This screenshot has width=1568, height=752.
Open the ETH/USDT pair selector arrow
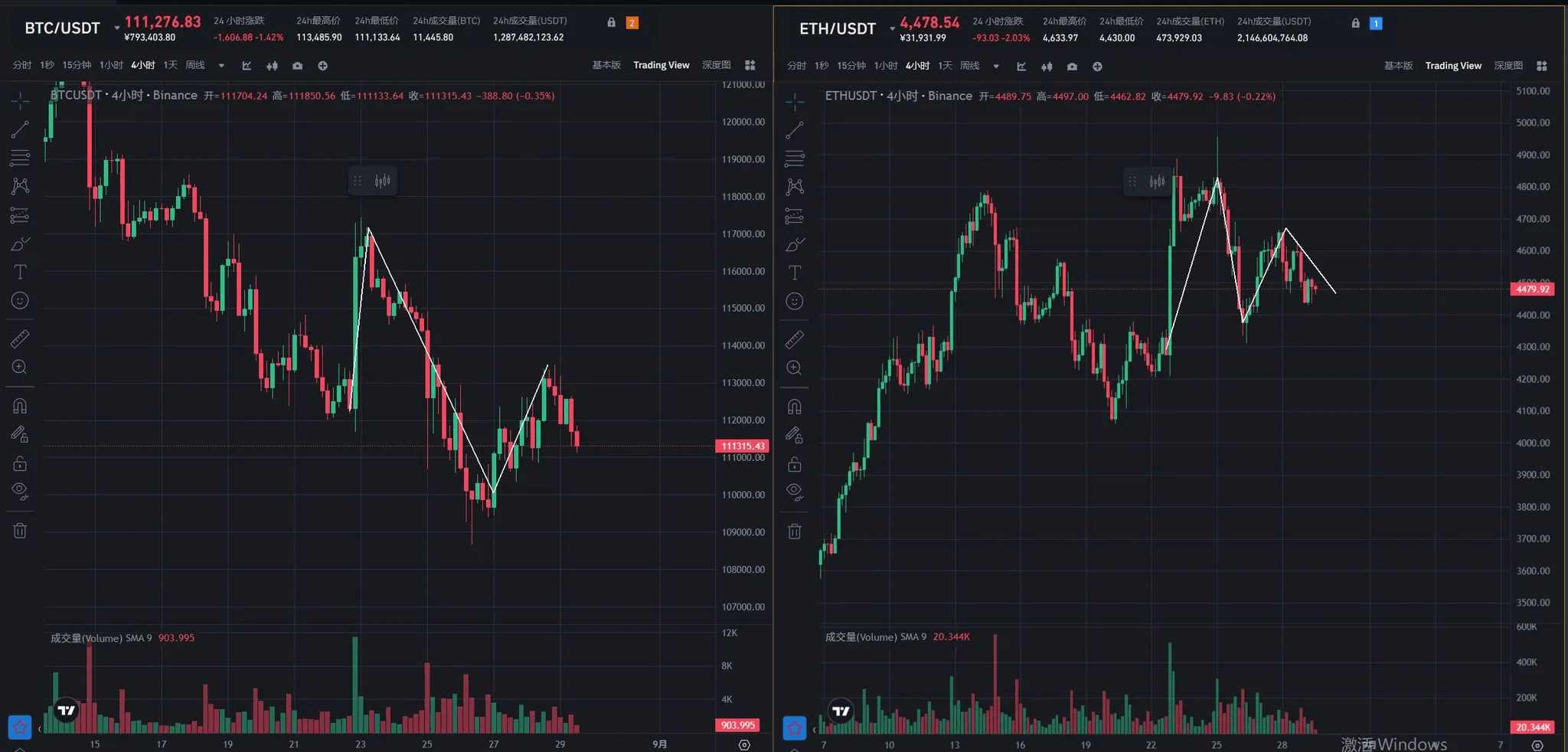click(893, 29)
